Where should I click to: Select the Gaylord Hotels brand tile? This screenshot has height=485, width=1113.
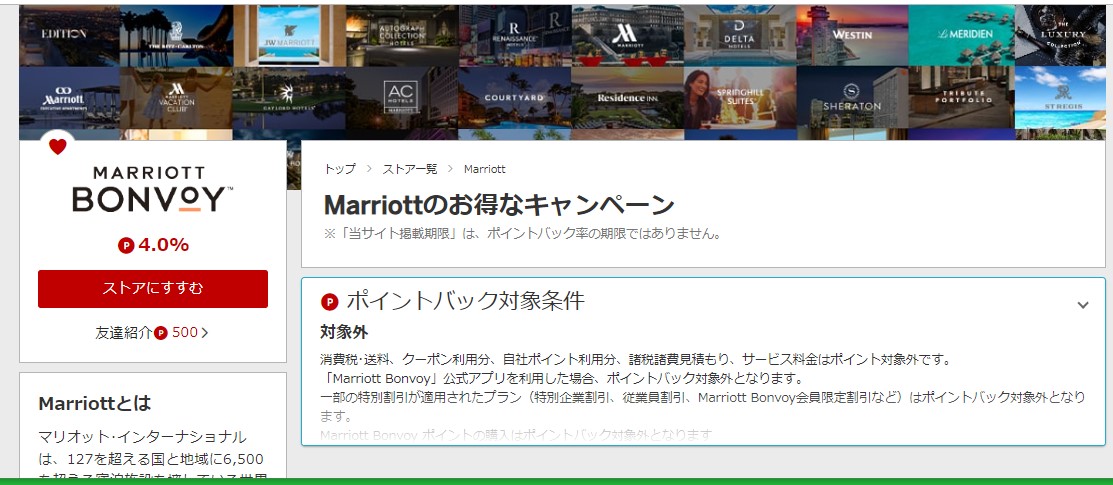click(289, 98)
